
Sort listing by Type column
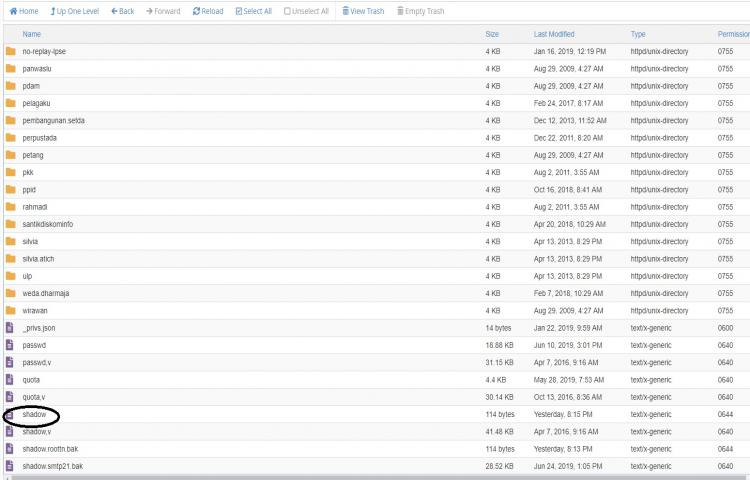[639, 34]
